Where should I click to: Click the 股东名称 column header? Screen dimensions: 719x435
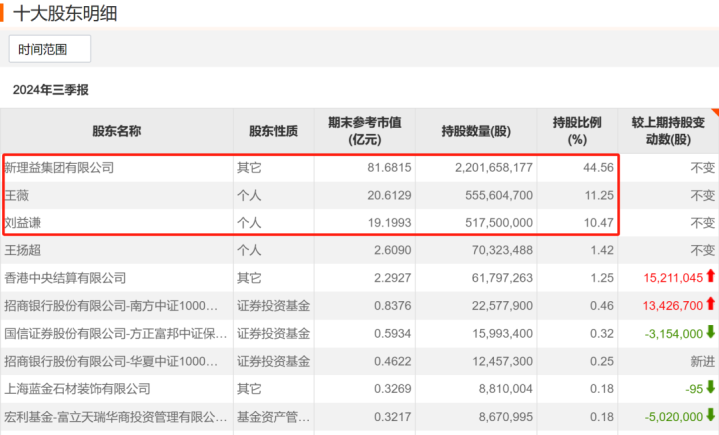point(116,131)
